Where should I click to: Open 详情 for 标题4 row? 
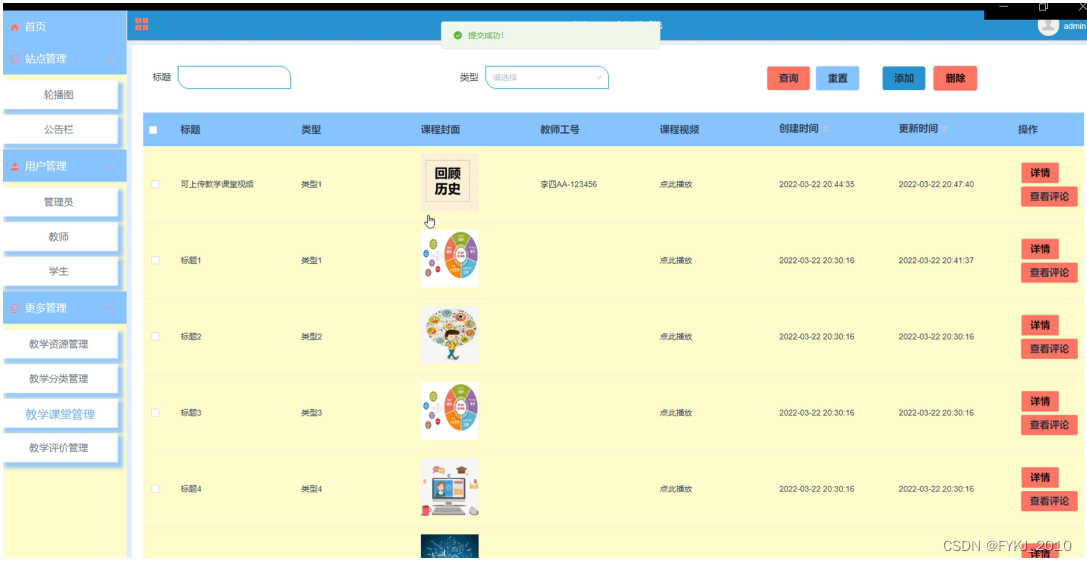(1040, 477)
